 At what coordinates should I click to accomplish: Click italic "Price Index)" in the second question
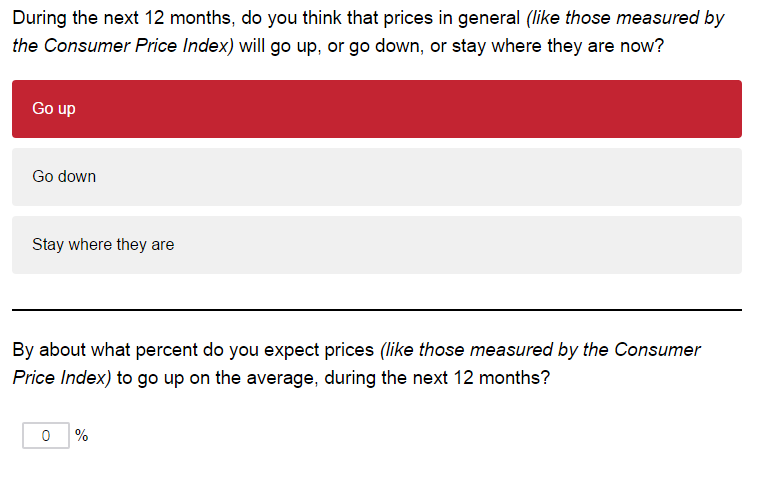pos(62,378)
